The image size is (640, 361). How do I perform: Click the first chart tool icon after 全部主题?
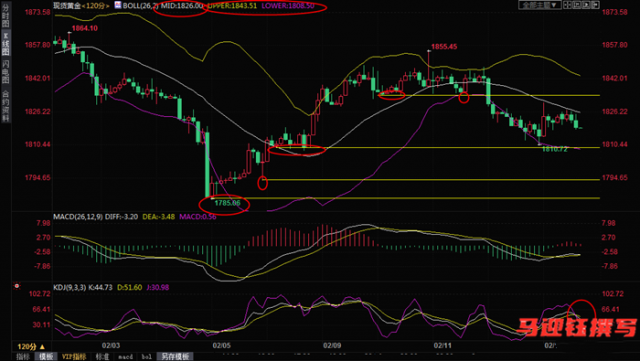tap(567, 5)
